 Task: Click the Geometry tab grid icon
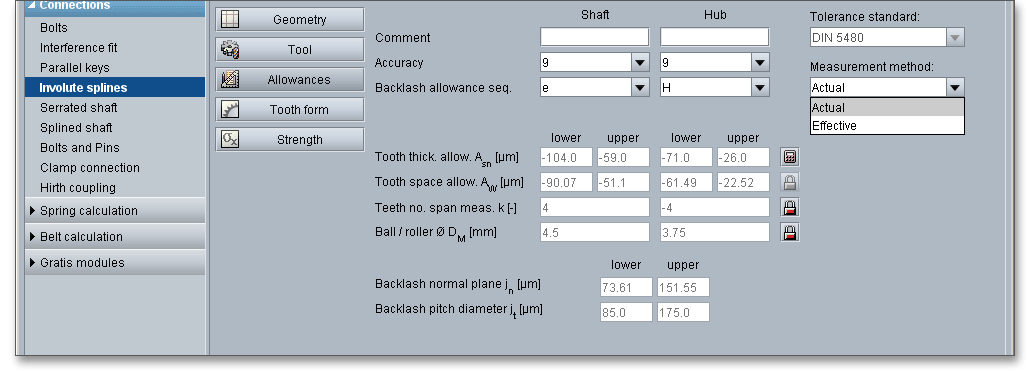tap(230, 19)
